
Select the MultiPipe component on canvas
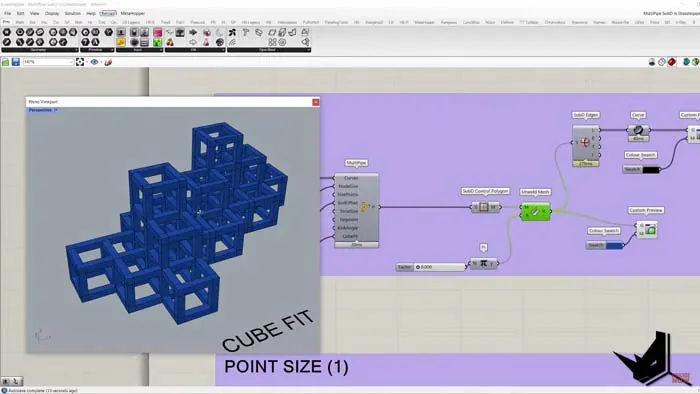click(356, 210)
